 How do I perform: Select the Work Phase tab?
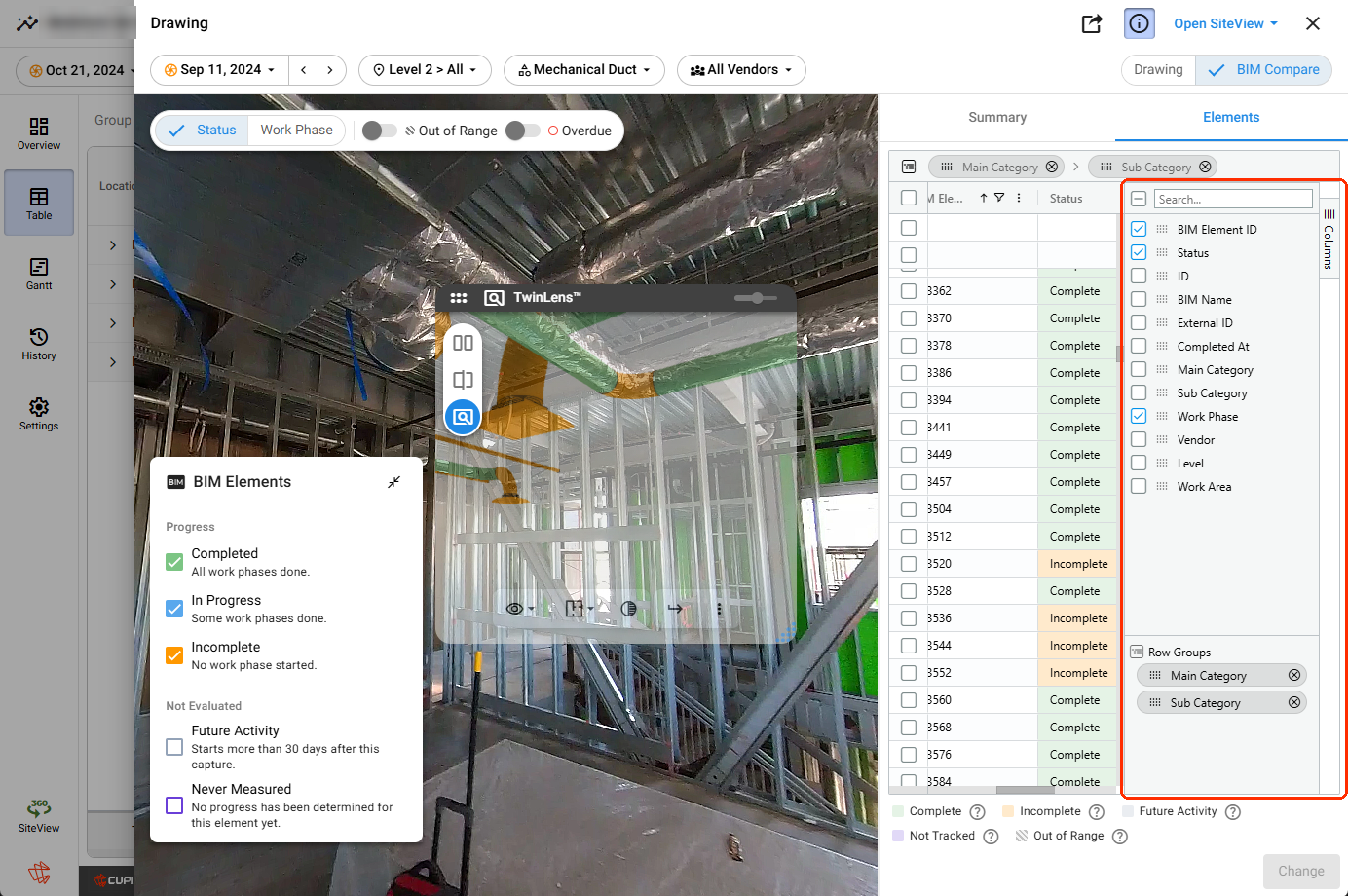296,131
